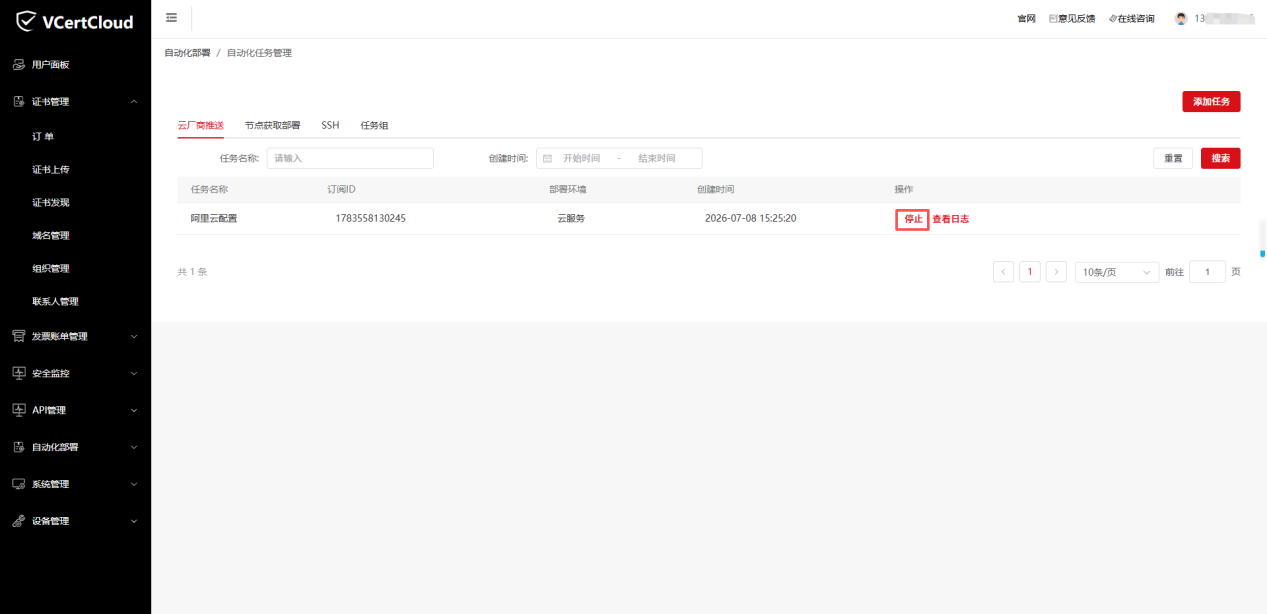Screen dimensions: 1267x614
Task: Click the 自动化部署 breadcrumb link
Action: [x=187, y=53]
